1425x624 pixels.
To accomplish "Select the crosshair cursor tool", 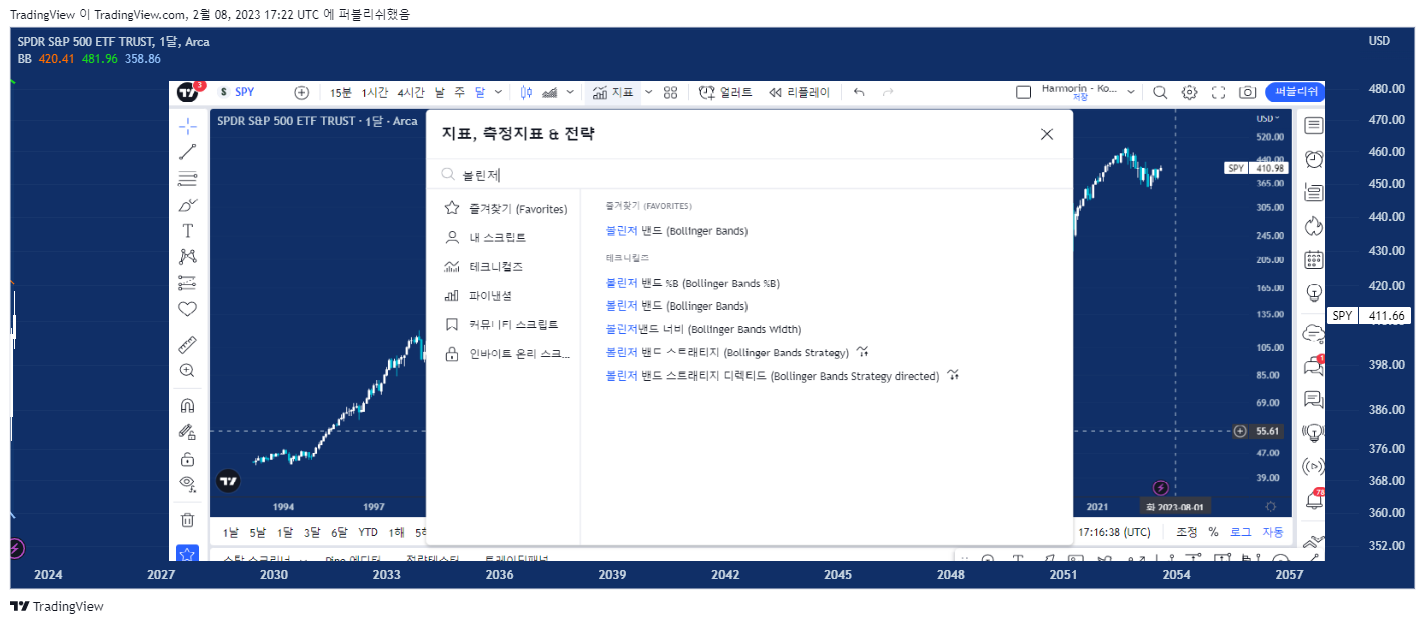I will [x=187, y=126].
